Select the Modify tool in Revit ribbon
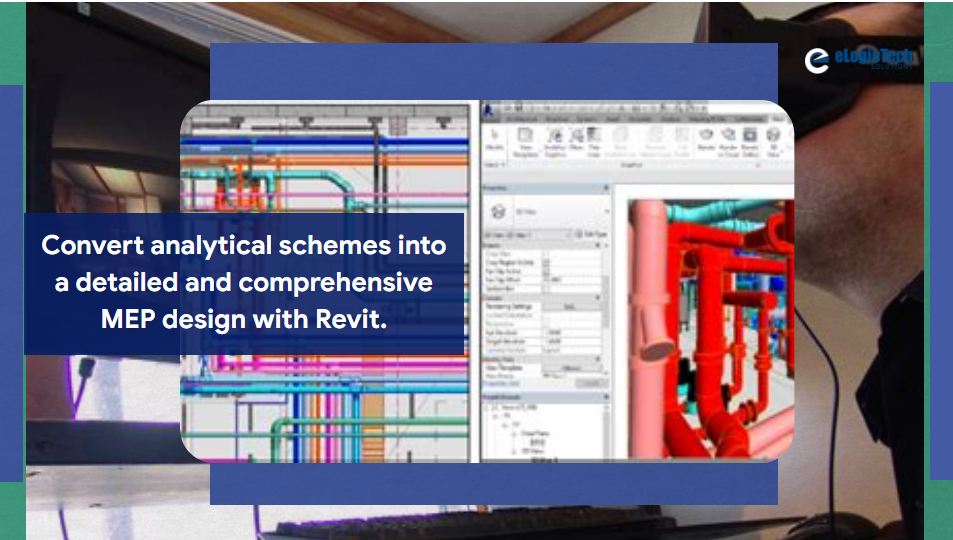Screen dimensions: 953x540 click(495, 138)
